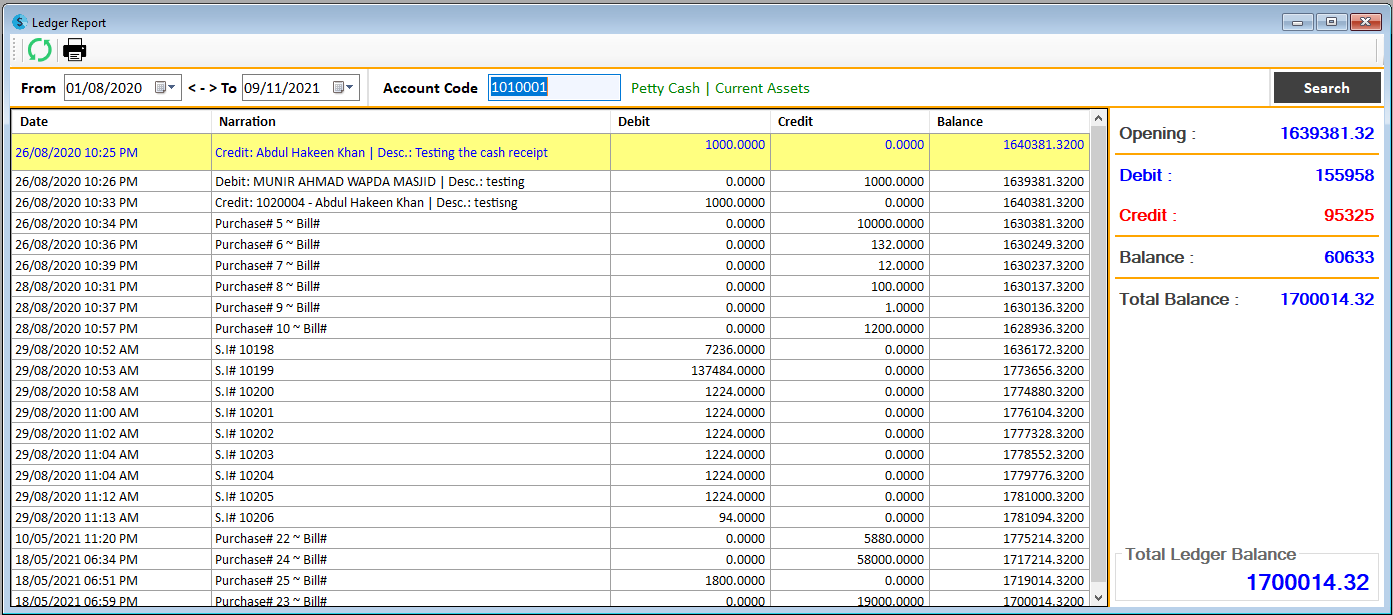Click the credit cell 58000.0000

(x=850, y=560)
